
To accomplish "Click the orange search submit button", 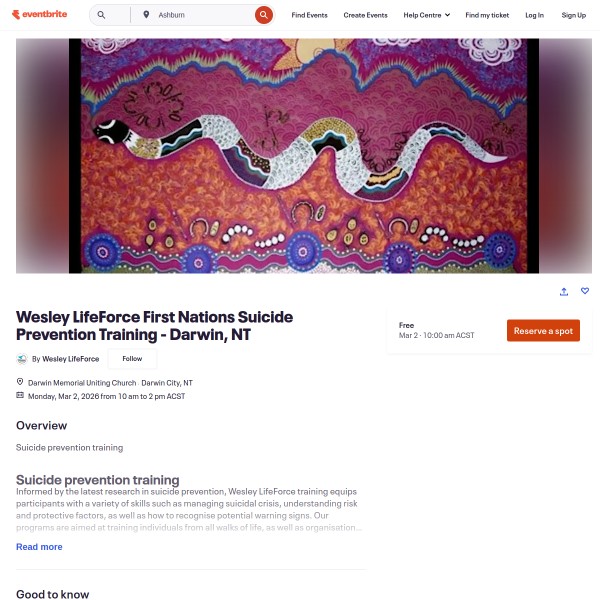I will tap(264, 15).
